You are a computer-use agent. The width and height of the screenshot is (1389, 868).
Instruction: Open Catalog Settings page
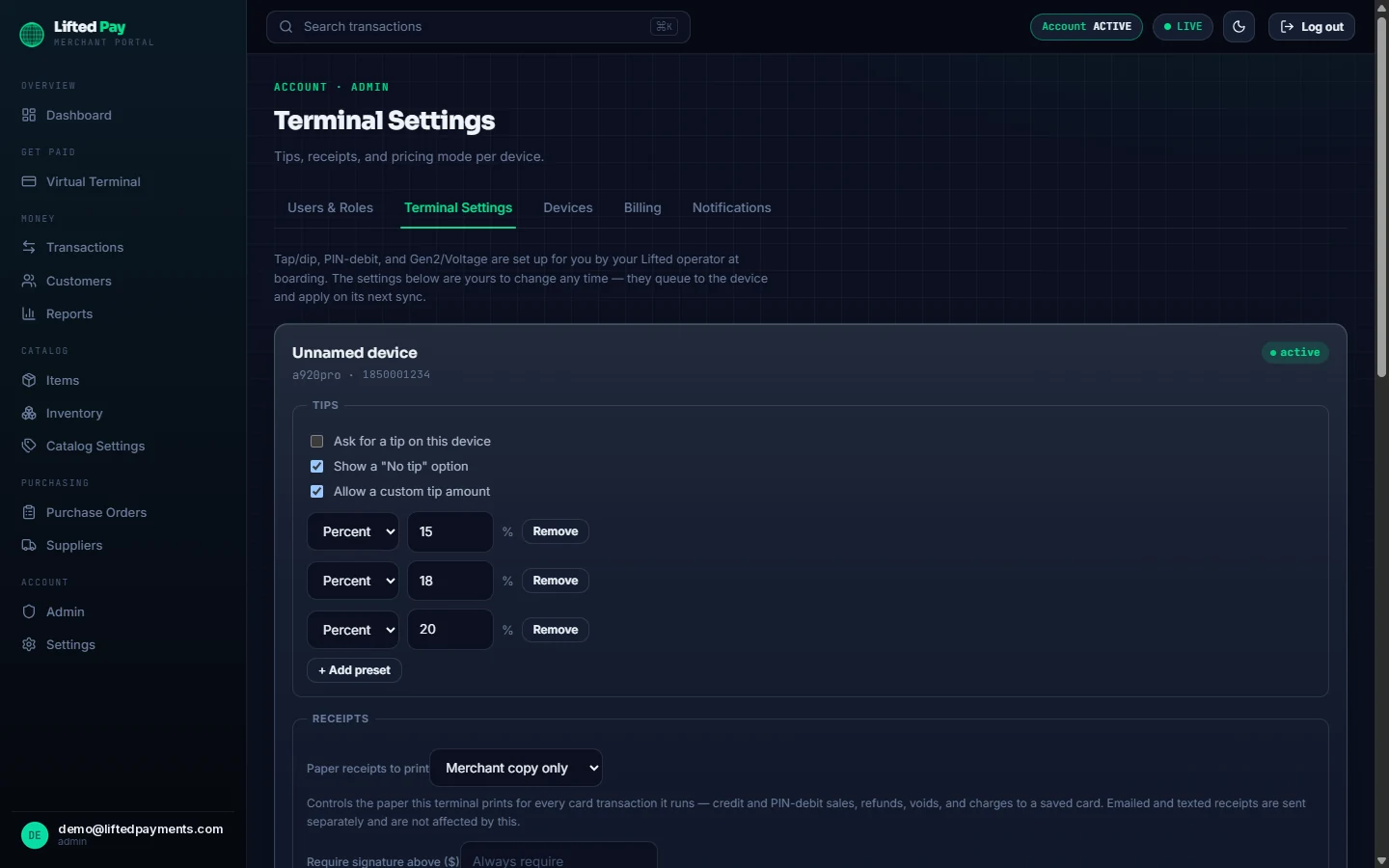click(95, 446)
